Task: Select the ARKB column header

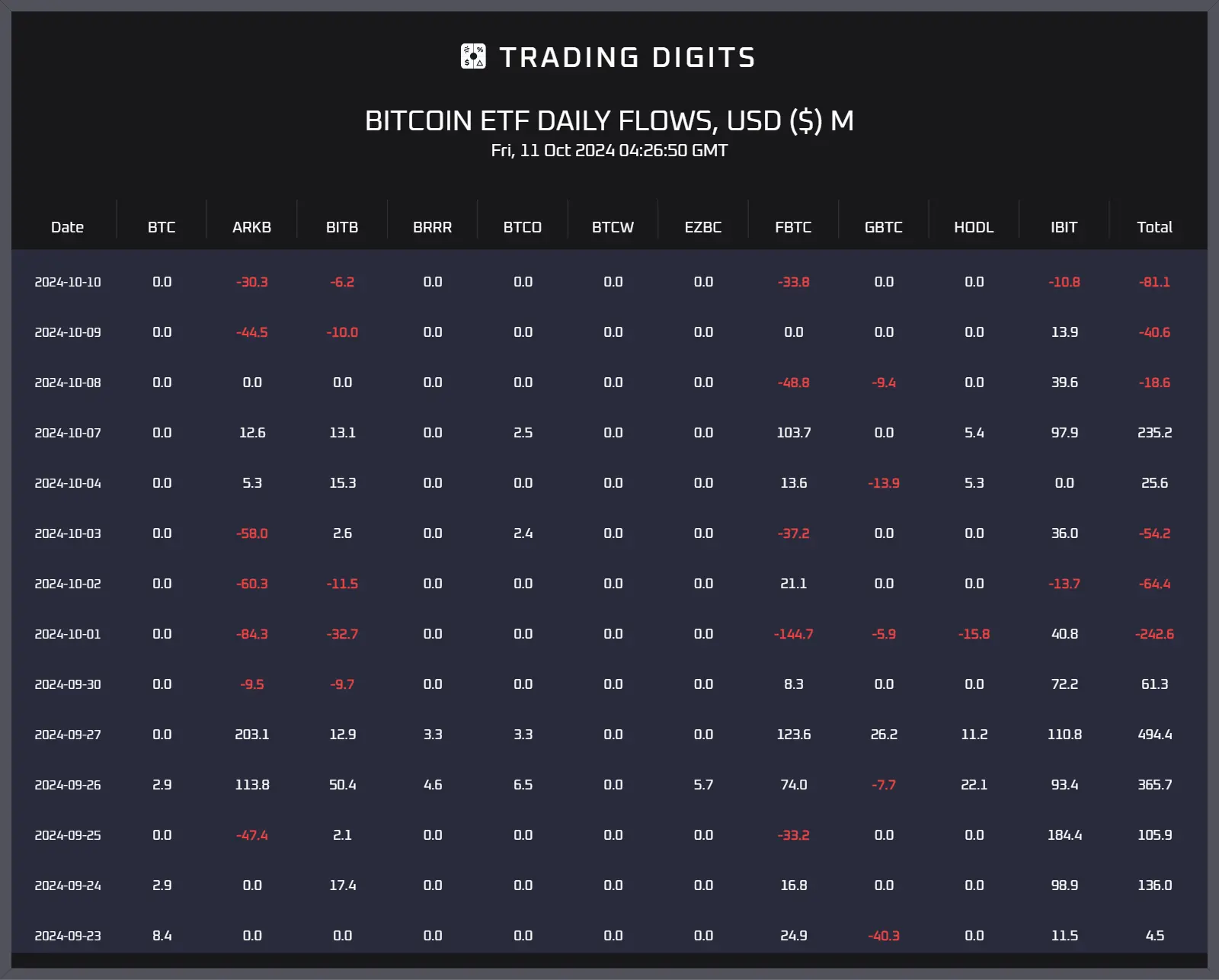Action: click(252, 227)
